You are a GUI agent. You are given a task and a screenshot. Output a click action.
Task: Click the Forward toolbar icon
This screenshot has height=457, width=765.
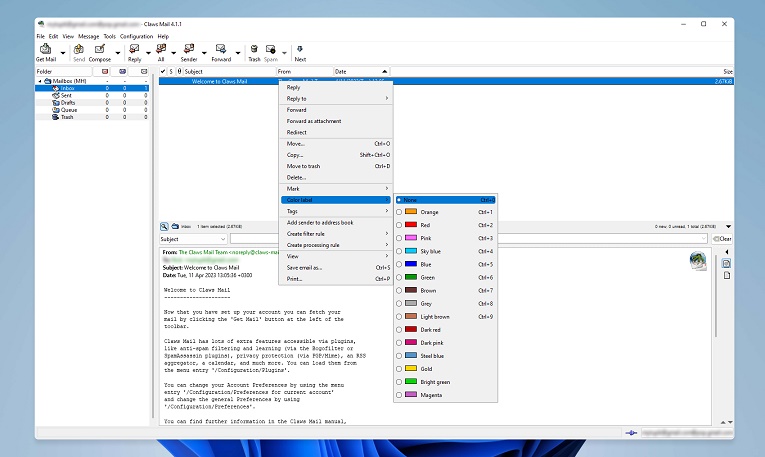pos(221,49)
